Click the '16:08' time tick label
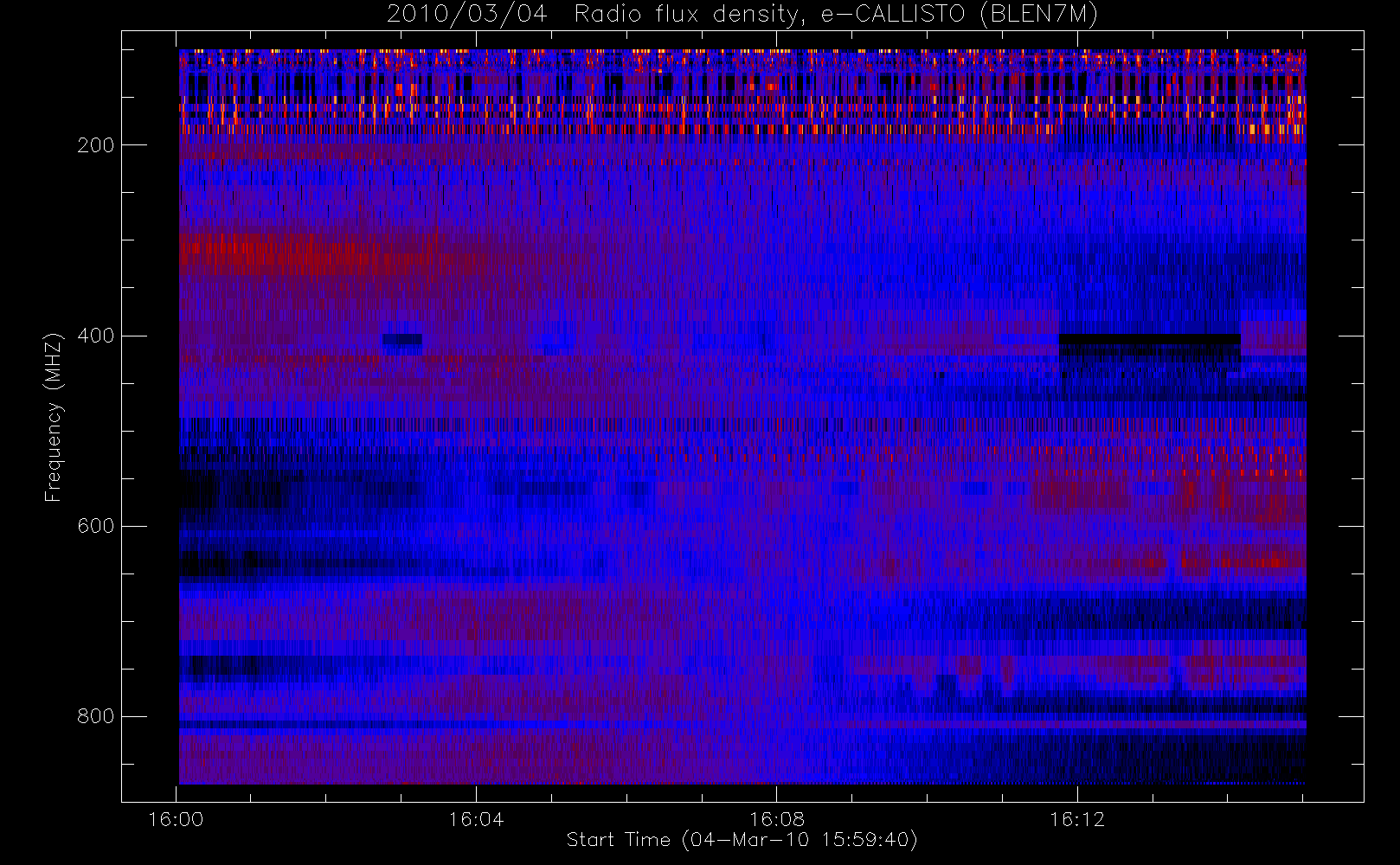Viewport: 1400px width, 865px height. point(776,819)
